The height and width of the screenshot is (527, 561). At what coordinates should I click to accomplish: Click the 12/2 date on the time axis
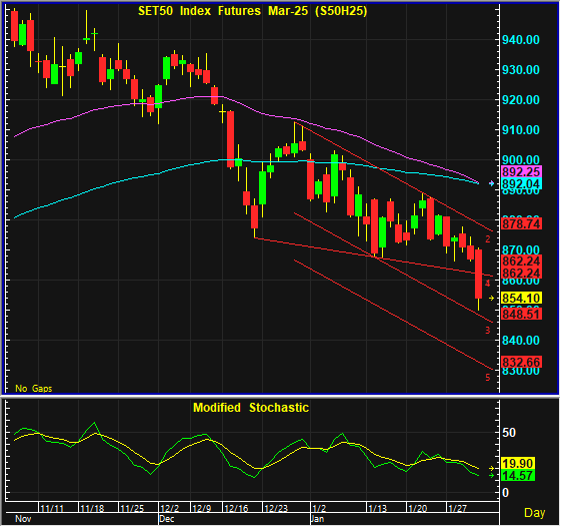pos(170,508)
